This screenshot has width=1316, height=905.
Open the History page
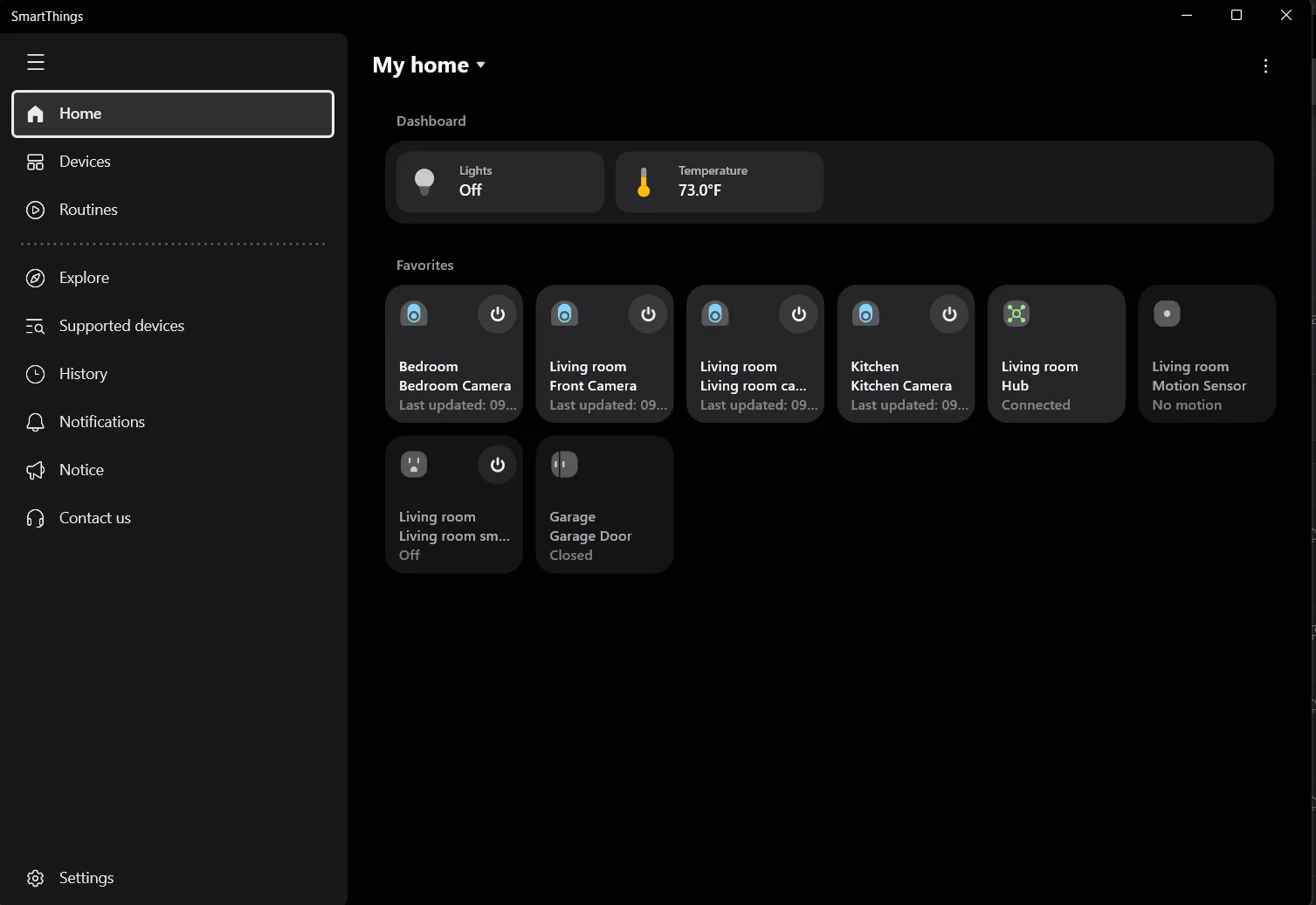coord(173,374)
